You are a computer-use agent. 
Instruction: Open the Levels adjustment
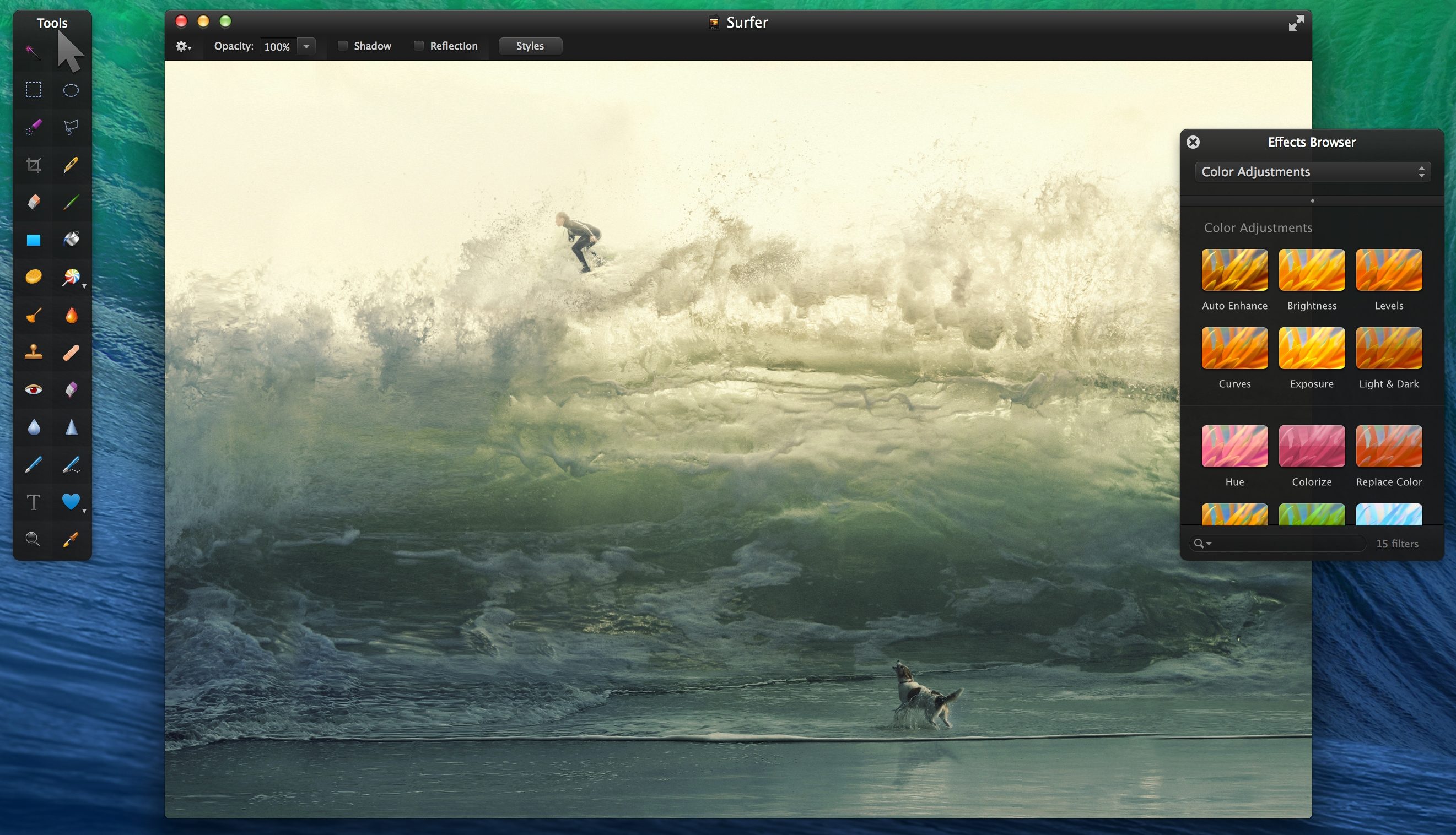click(1389, 270)
